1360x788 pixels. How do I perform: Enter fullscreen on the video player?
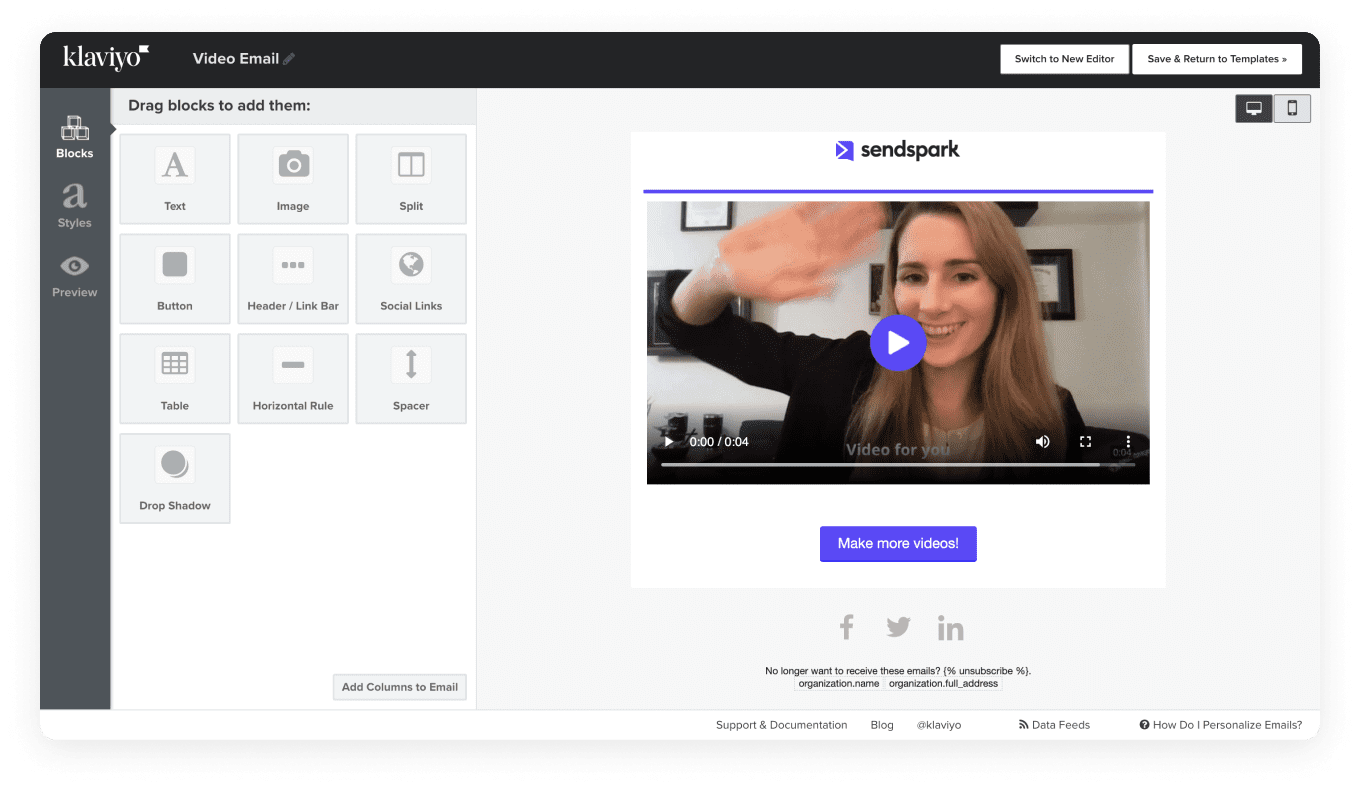click(x=1086, y=441)
